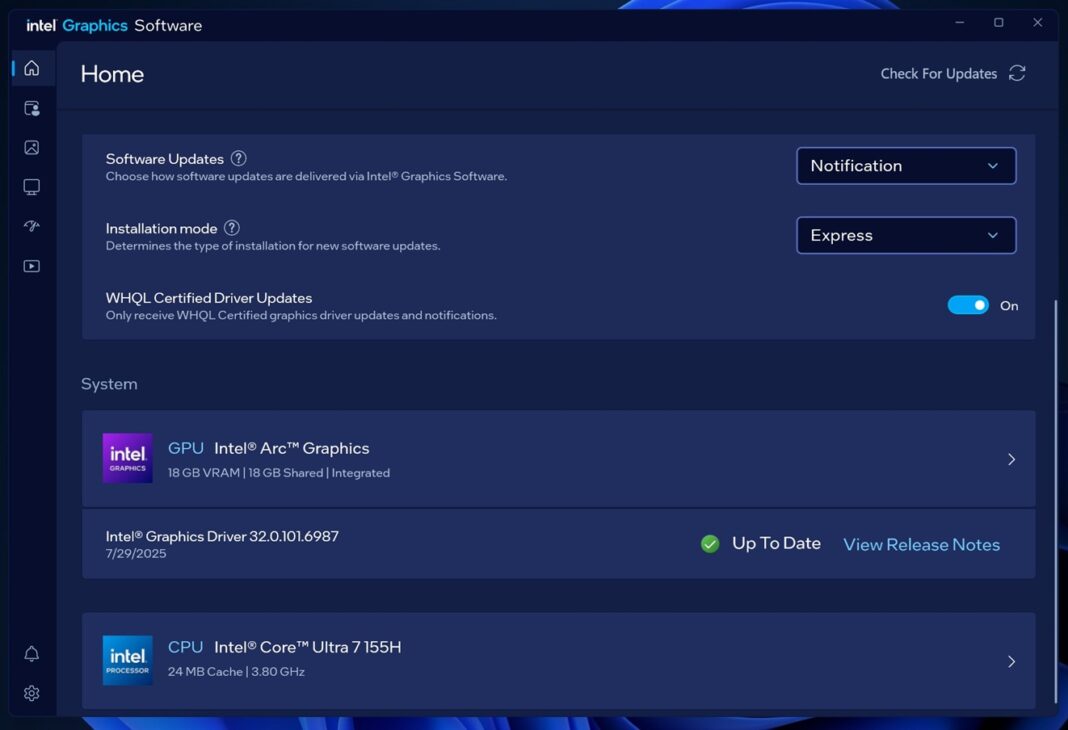
Task: Click the Software Updates help question mark
Action: point(239,157)
